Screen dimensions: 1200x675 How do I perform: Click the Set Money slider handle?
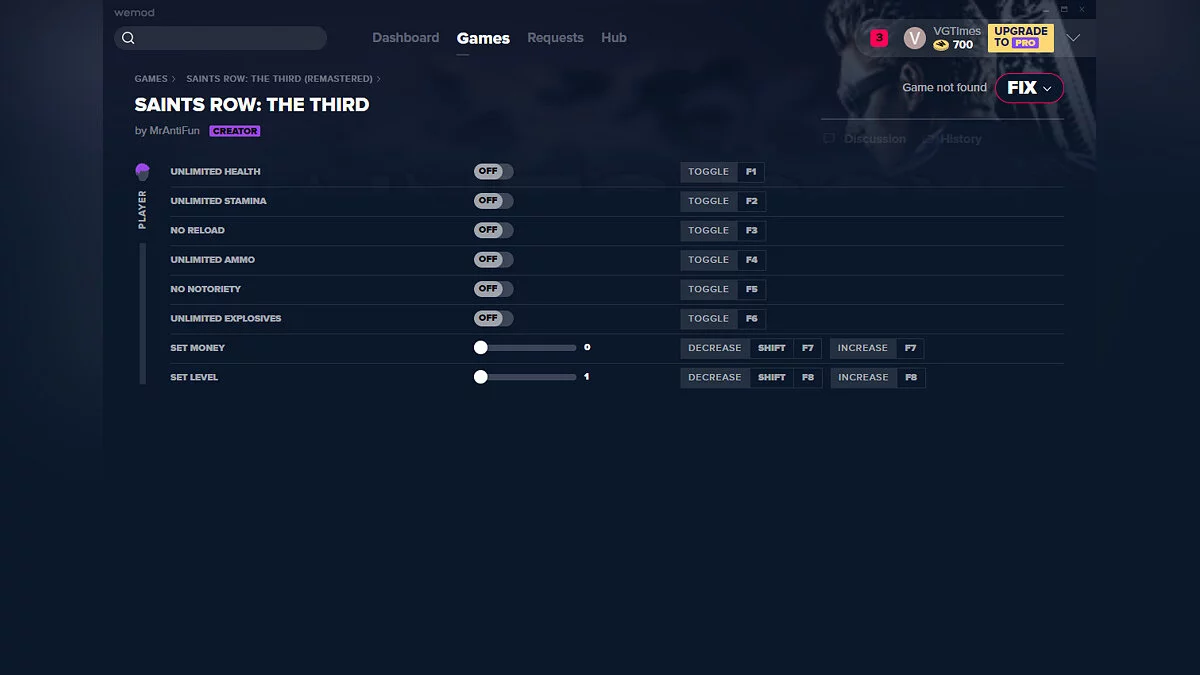pyautogui.click(x=481, y=348)
